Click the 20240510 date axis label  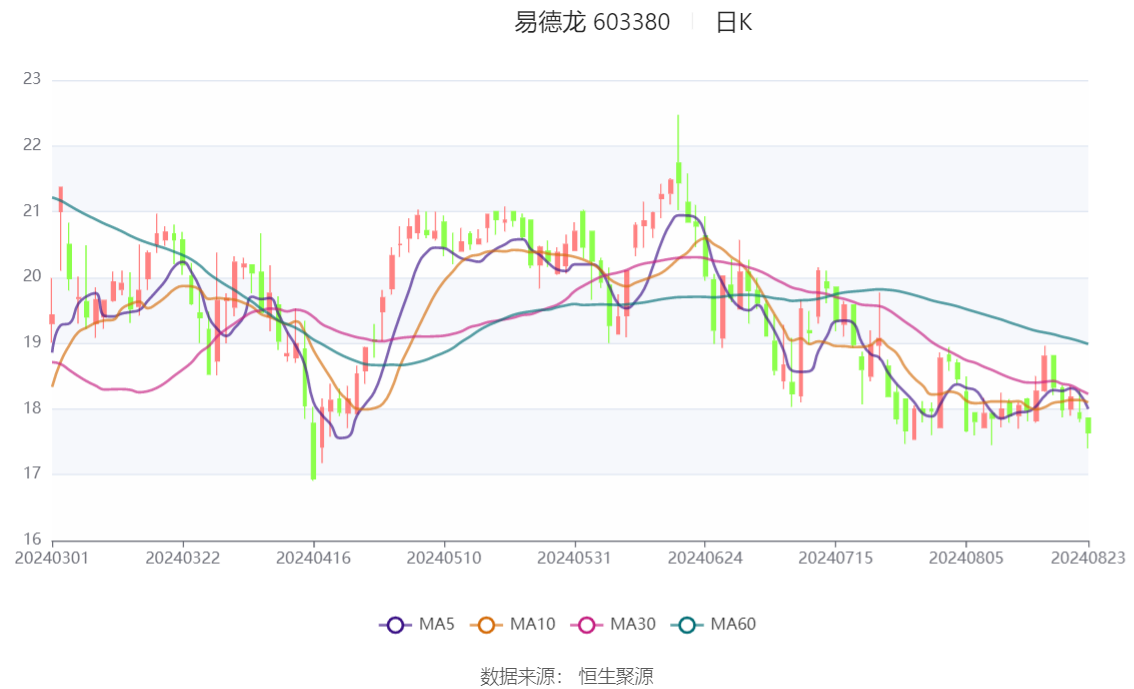click(x=444, y=558)
